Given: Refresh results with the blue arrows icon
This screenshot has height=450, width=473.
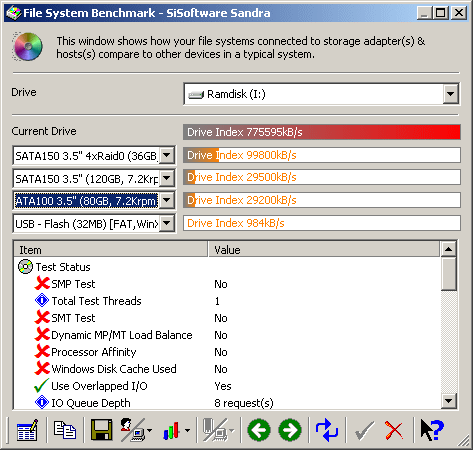Looking at the screenshot, I should click(327, 430).
